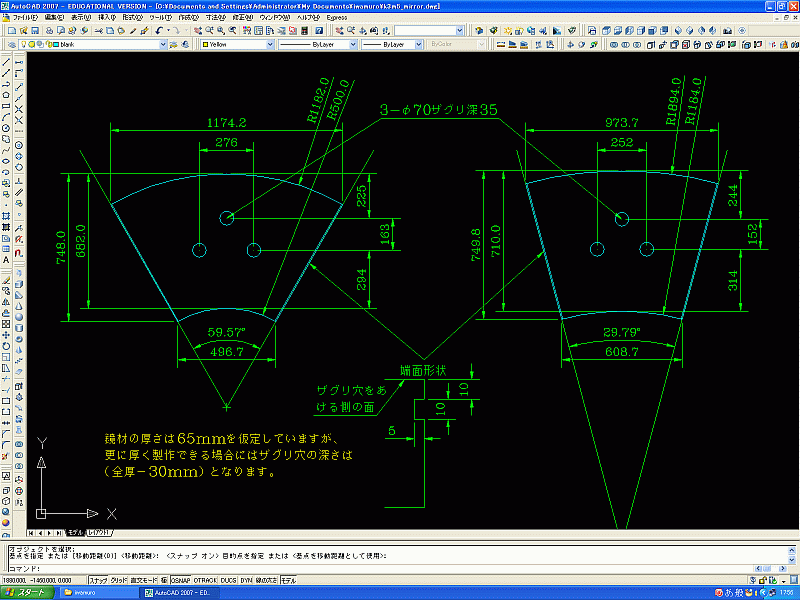Click the Box solid modeling icon

pyautogui.click(x=19, y=284)
